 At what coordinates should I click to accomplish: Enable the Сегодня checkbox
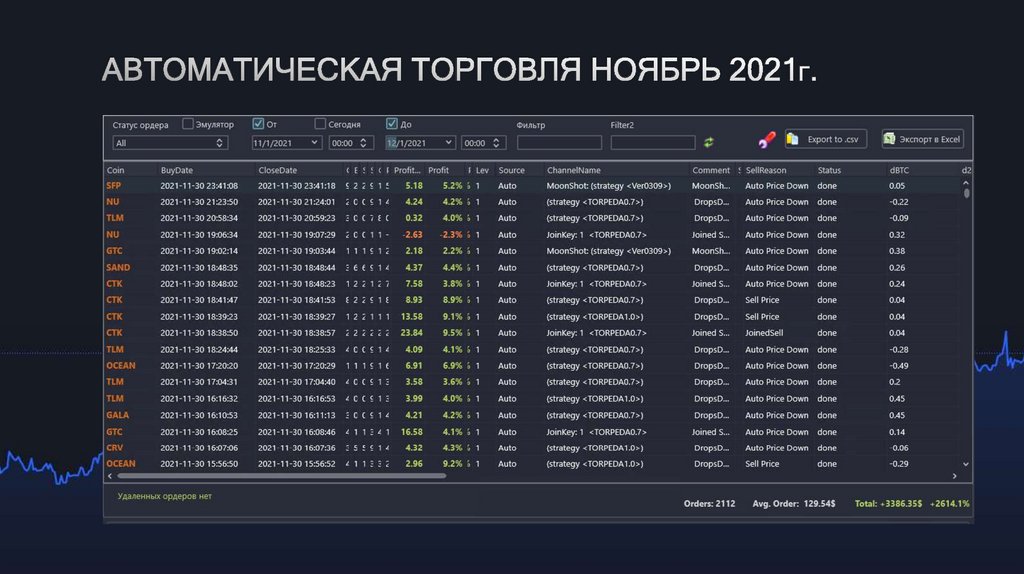pyautogui.click(x=320, y=123)
